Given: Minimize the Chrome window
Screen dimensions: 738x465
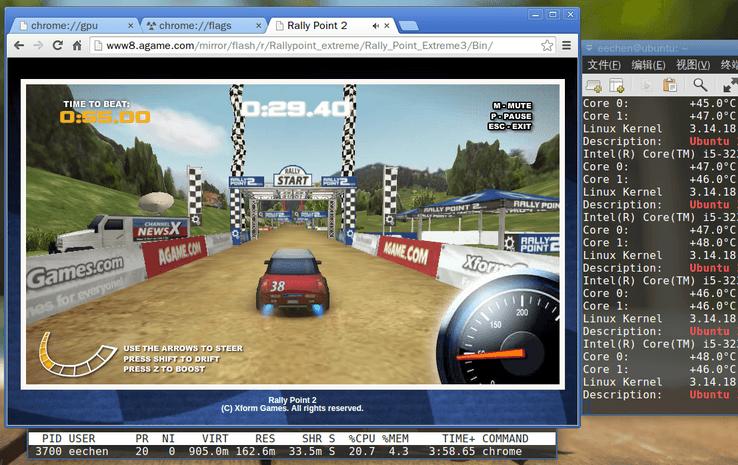Looking at the screenshot, I should point(535,15).
